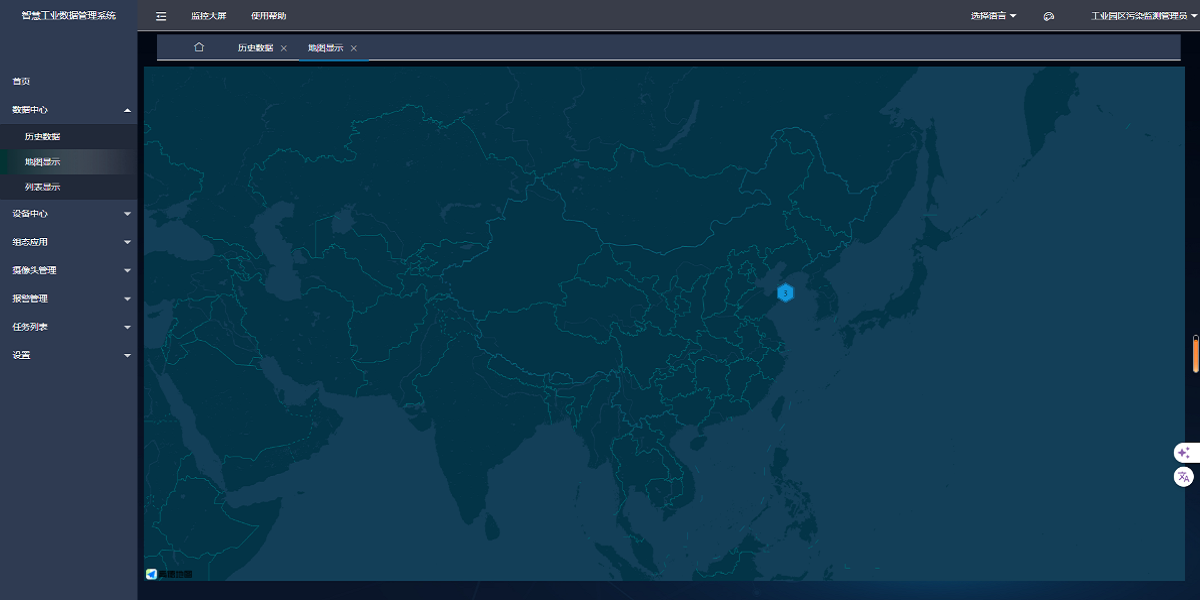The height and width of the screenshot is (600, 1200).
Task: Close the 地图显示 tab
Action: [x=354, y=48]
